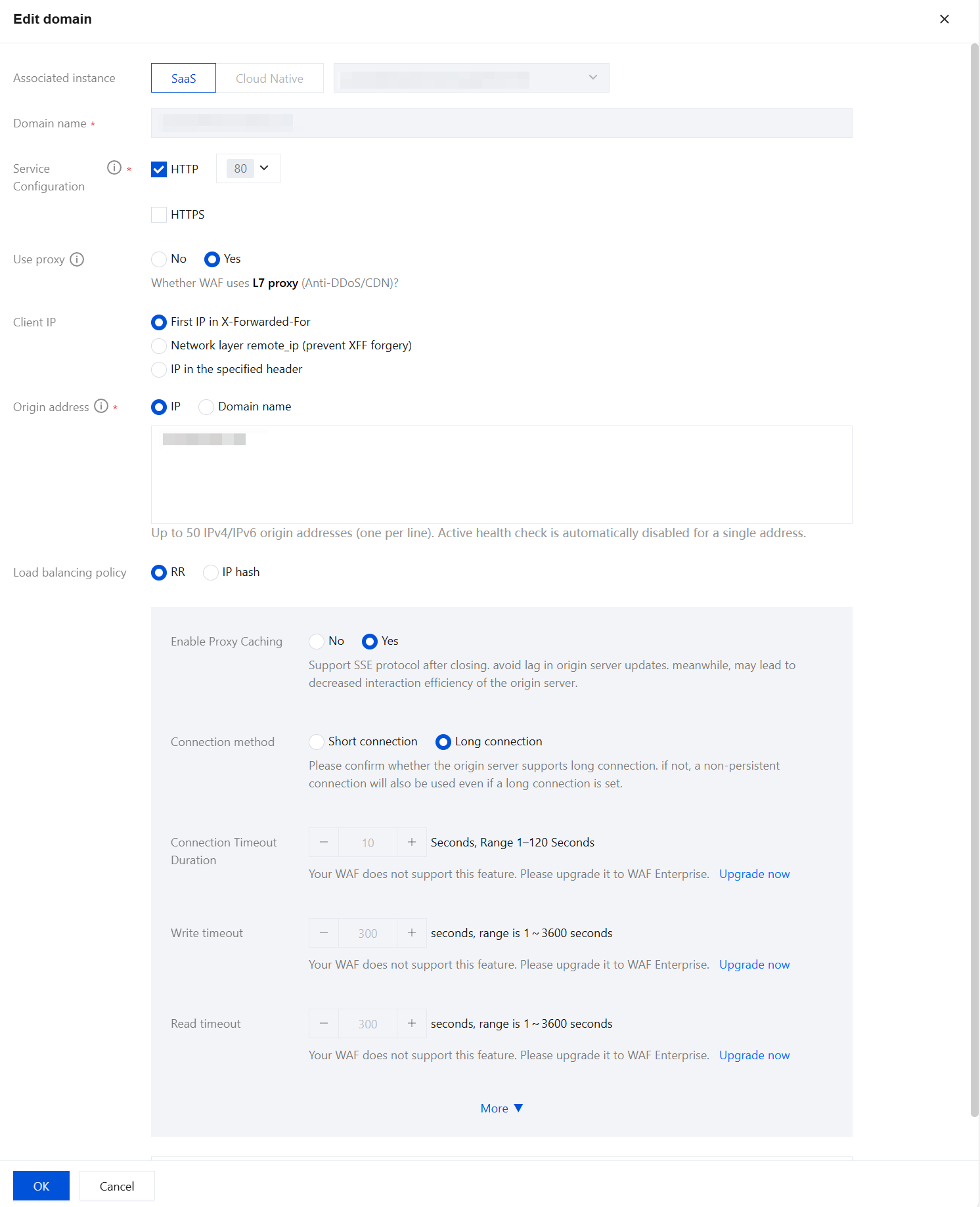980x1207 pixels.
Task: Enable the HTTPS checkbox
Action: coord(159,215)
